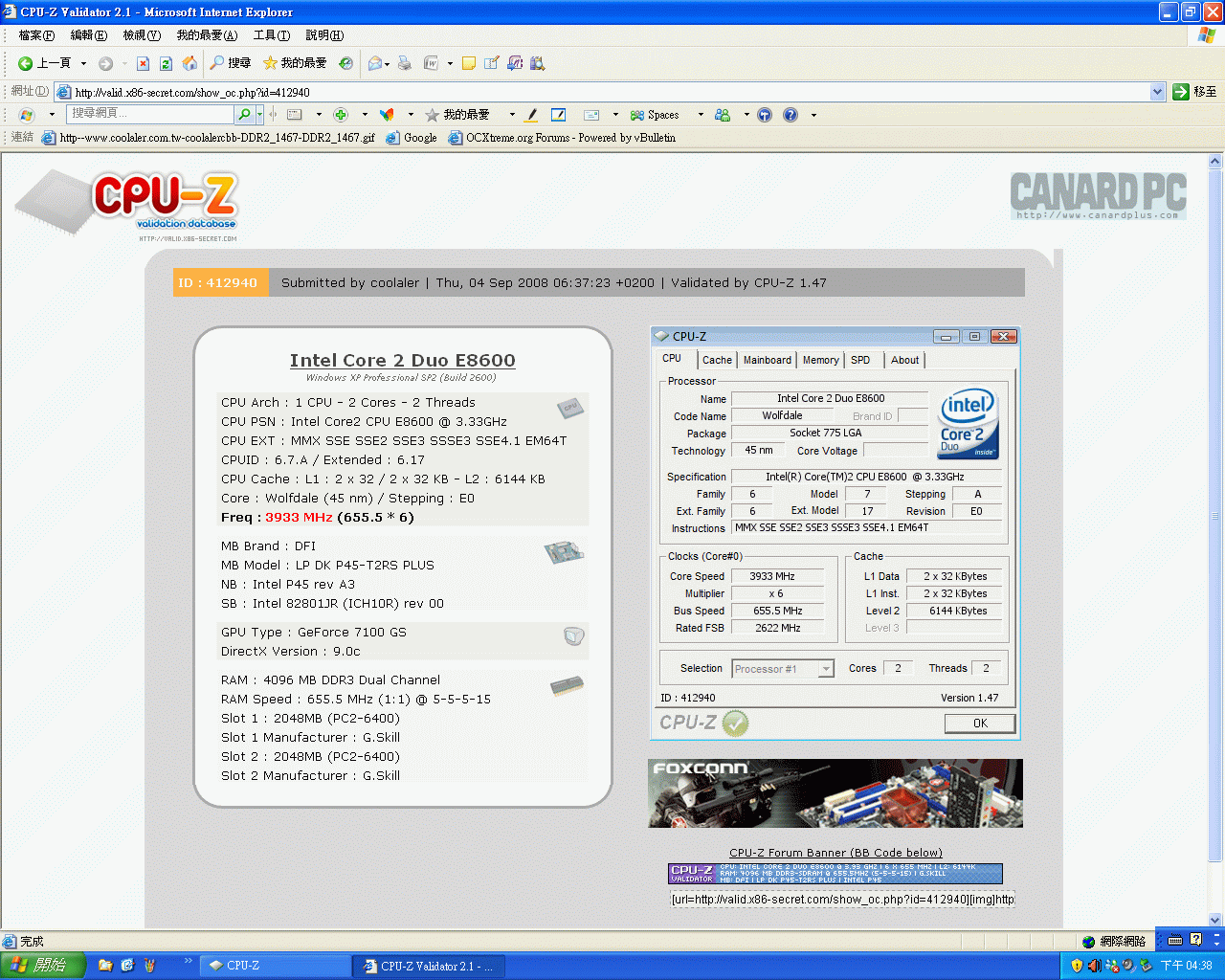This screenshot has height=980, width=1225.
Task: Click into the address bar URL field
Action: pyautogui.click(x=603, y=92)
